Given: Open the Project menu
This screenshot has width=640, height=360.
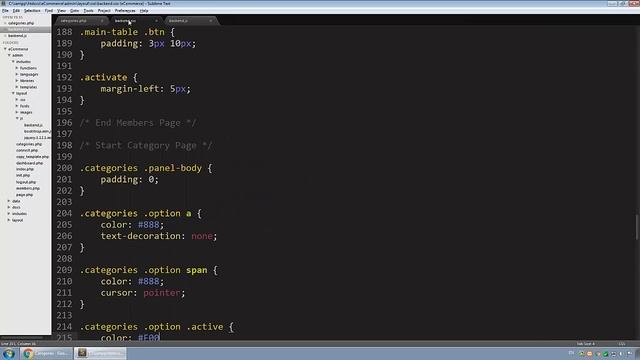Looking at the screenshot, I should 104,11.
